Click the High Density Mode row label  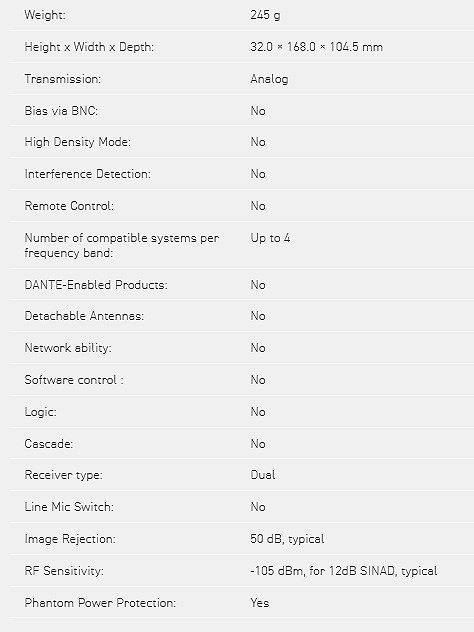[x=77, y=142]
